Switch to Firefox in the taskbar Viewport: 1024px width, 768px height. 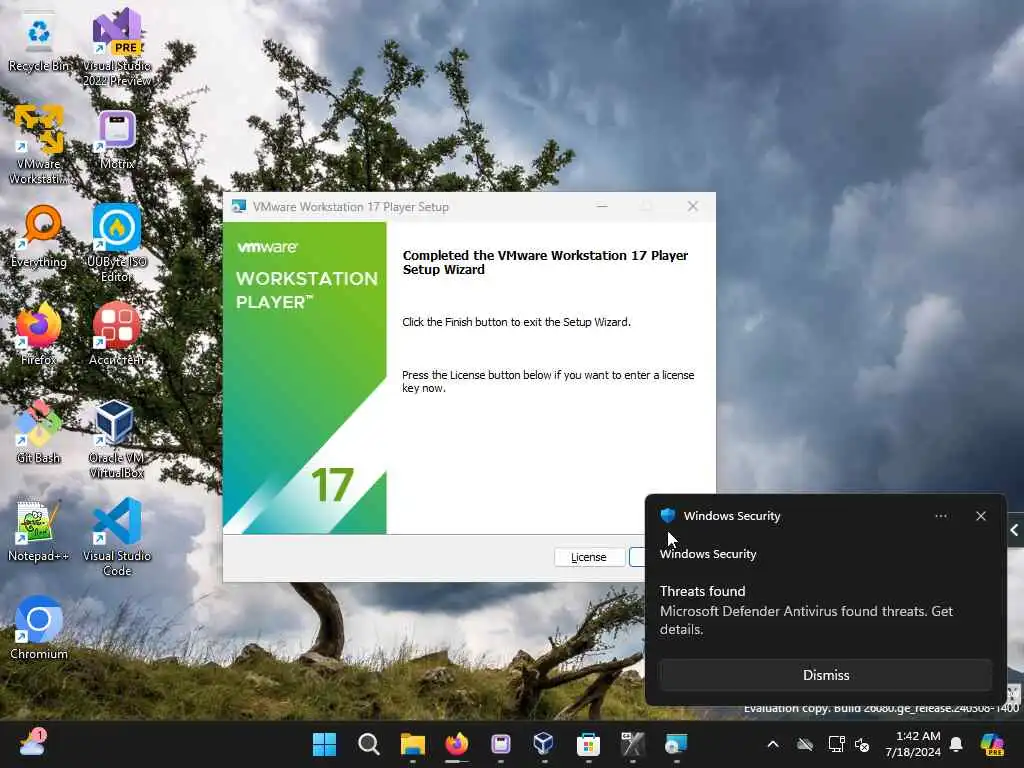pyautogui.click(x=456, y=744)
